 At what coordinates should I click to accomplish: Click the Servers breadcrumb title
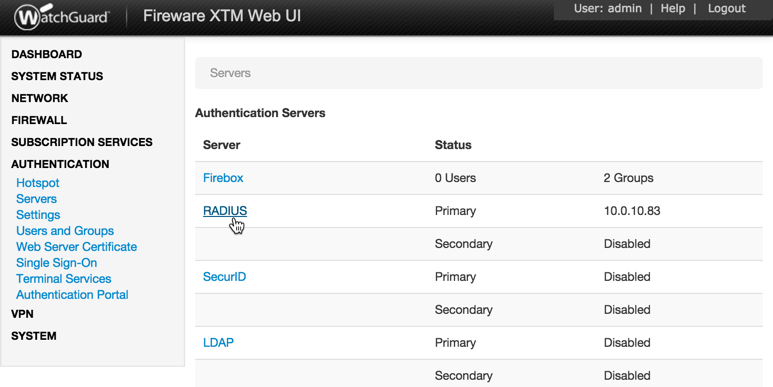(230, 73)
